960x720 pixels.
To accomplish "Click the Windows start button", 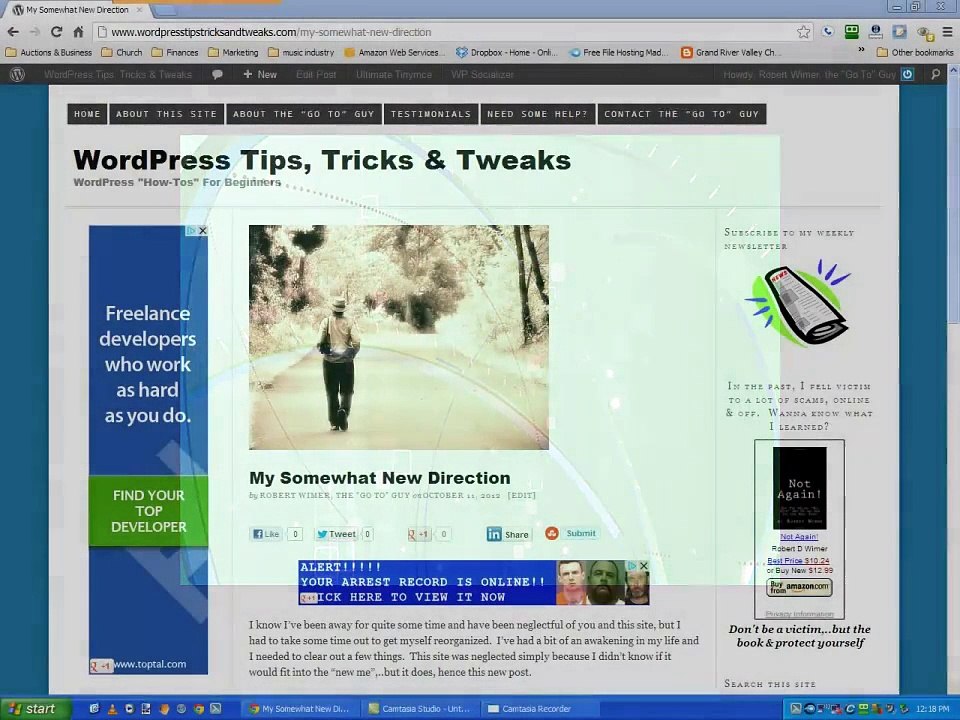I will click(x=36, y=708).
